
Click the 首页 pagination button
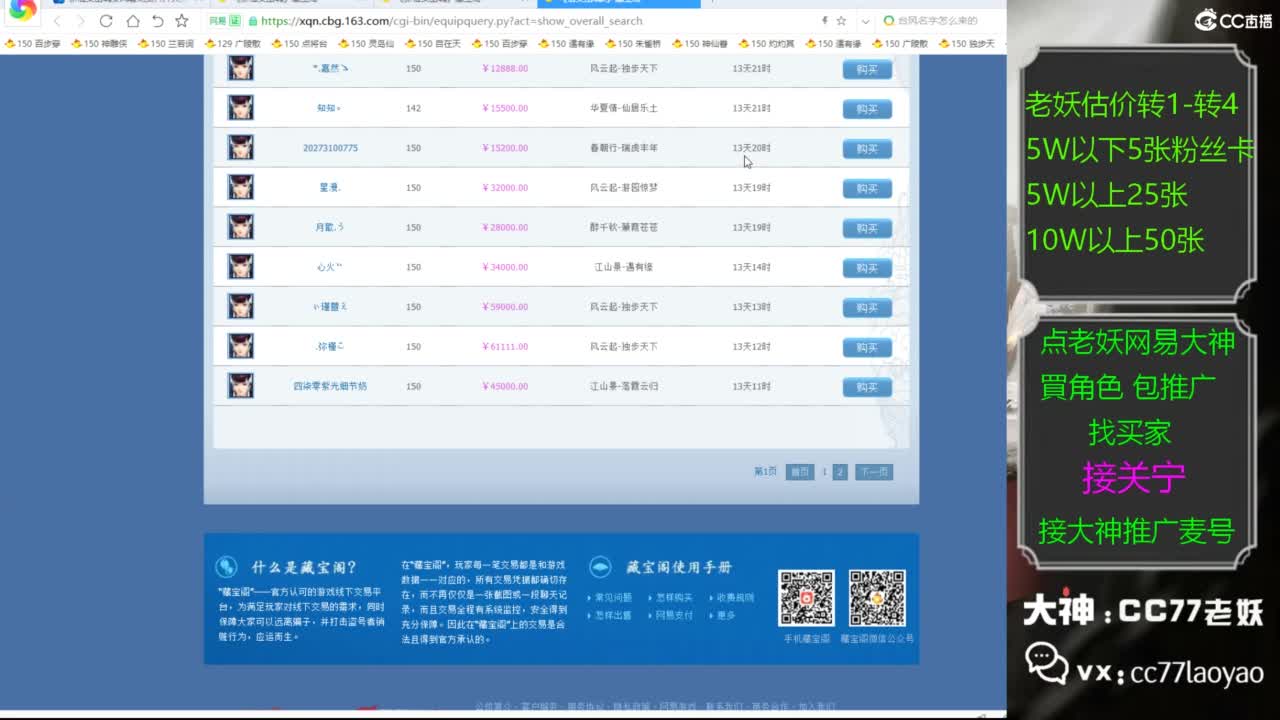pyautogui.click(x=800, y=471)
